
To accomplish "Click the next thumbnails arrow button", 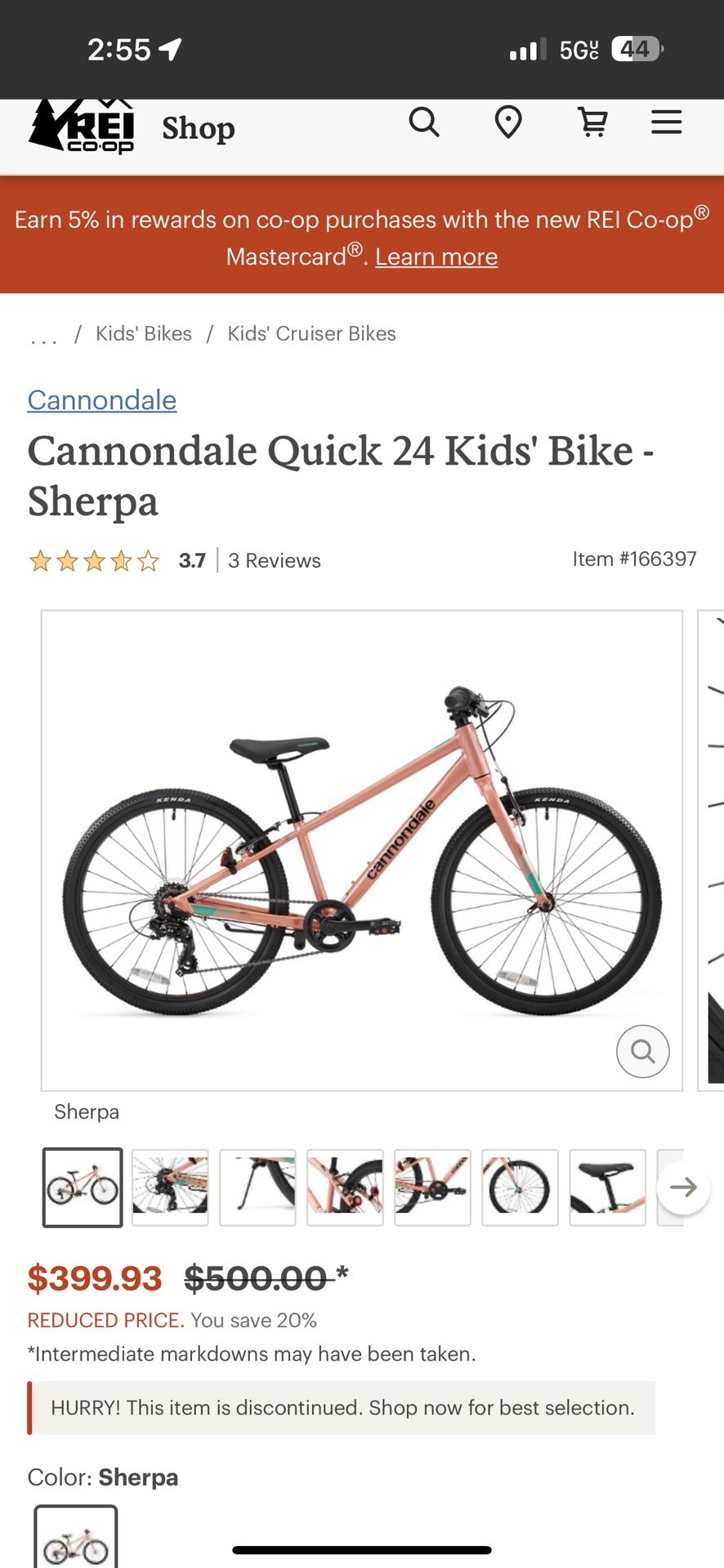I will pyautogui.click(x=683, y=1187).
